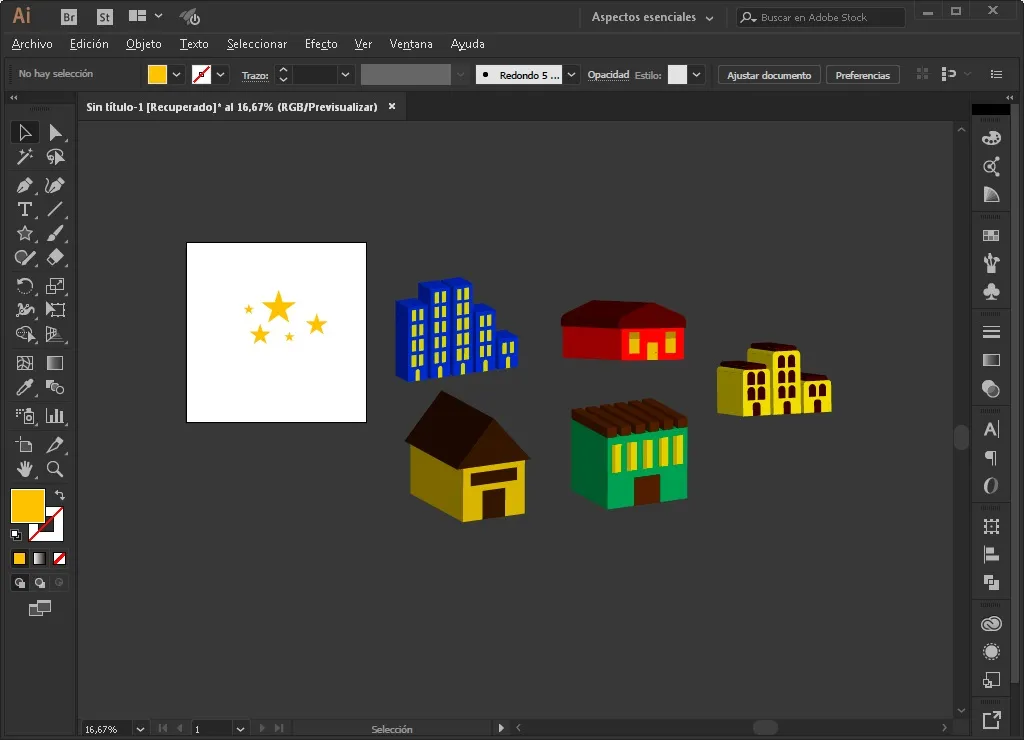This screenshot has height=740, width=1024.
Task: Pick the Zoom tool
Action: coord(56,469)
